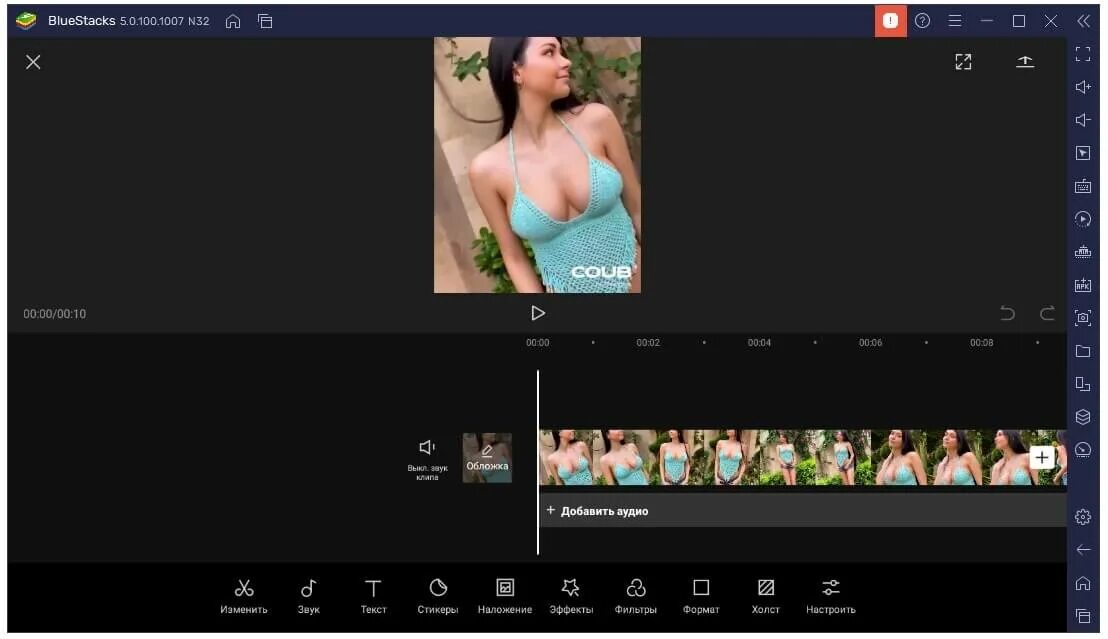This screenshot has width=1108, height=639.
Task: Click Android home button in sidebar
Action: [x=1083, y=583]
